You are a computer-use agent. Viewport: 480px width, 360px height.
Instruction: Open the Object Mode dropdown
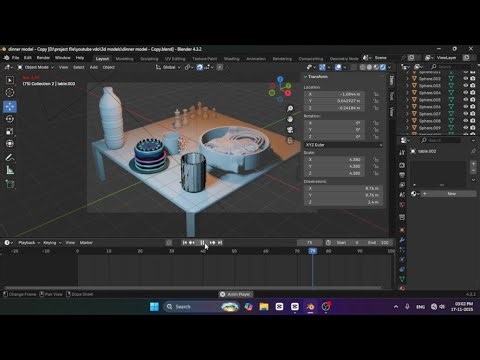click(36, 67)
